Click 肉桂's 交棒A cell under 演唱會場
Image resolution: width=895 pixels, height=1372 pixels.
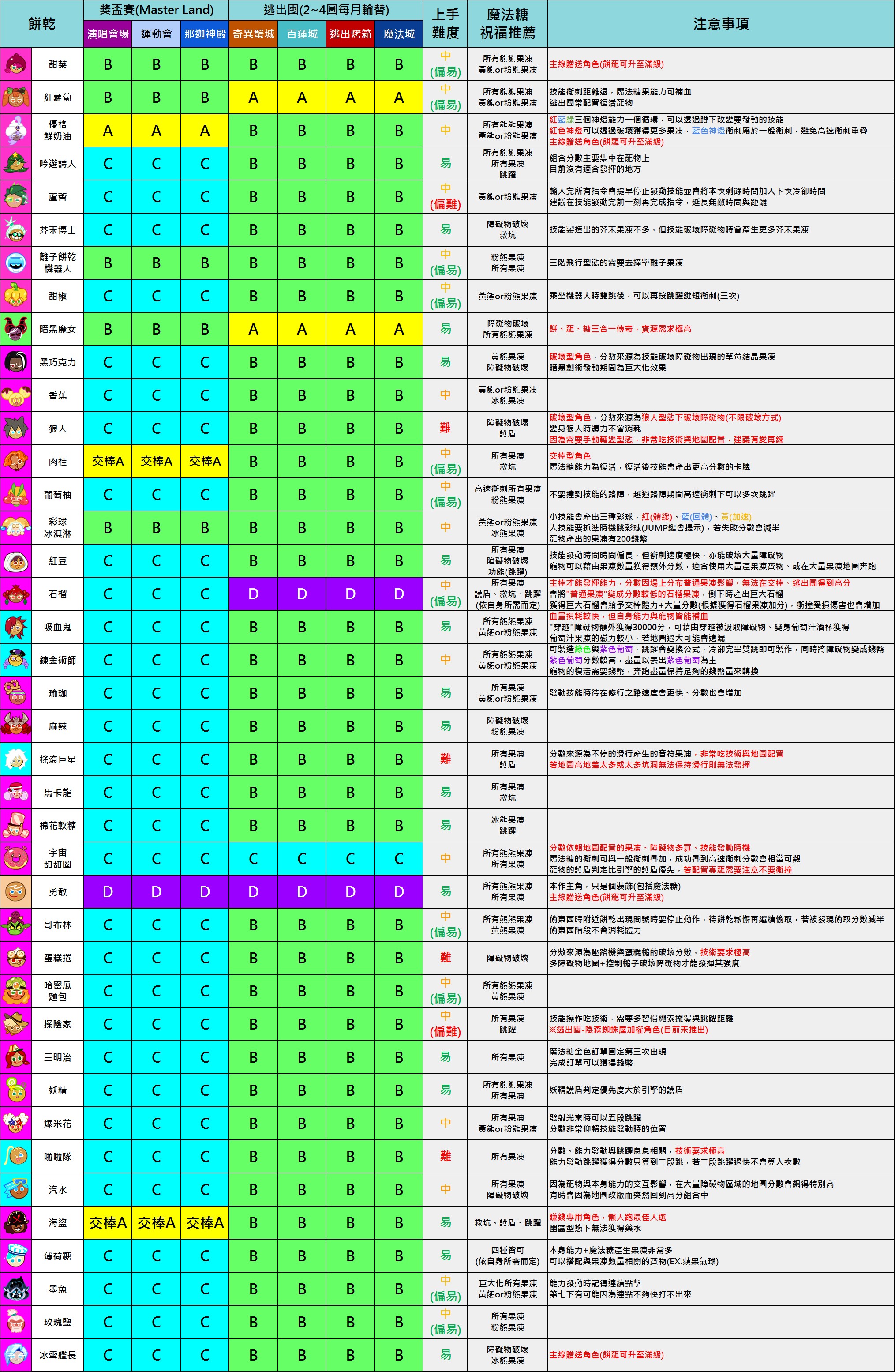pyautogui.click(x=108, y=461)
